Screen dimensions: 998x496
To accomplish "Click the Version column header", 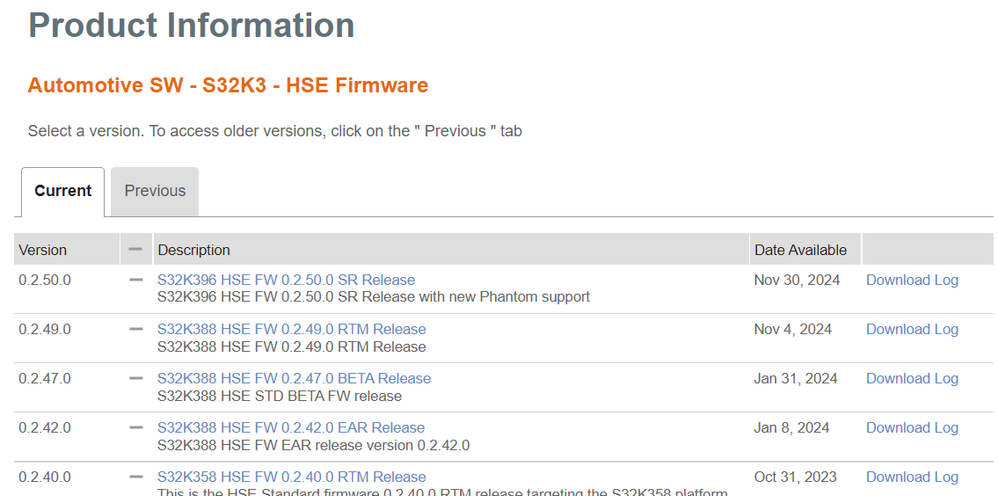I will coord(43,250).
